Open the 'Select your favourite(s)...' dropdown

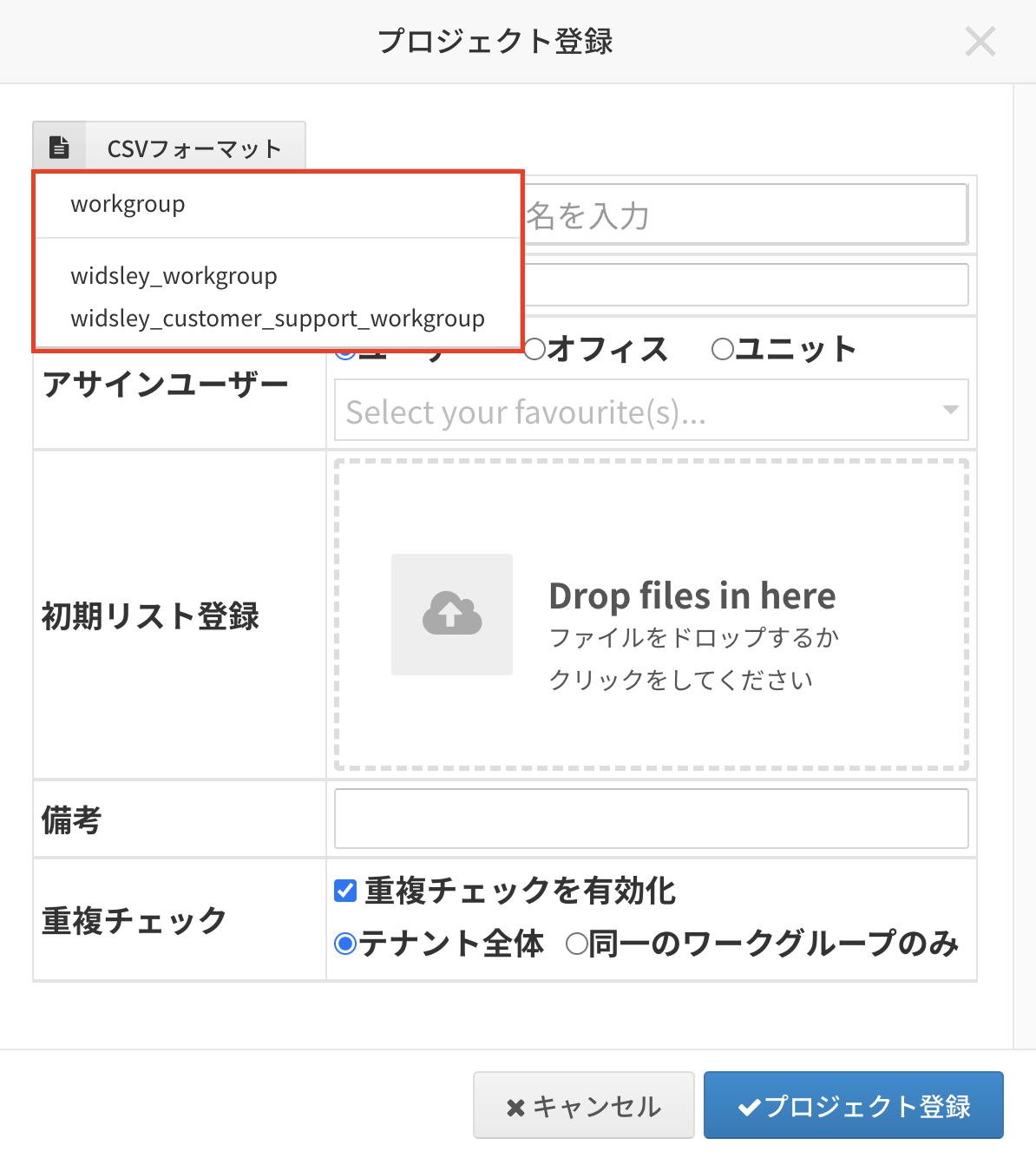tap(638, 411)
